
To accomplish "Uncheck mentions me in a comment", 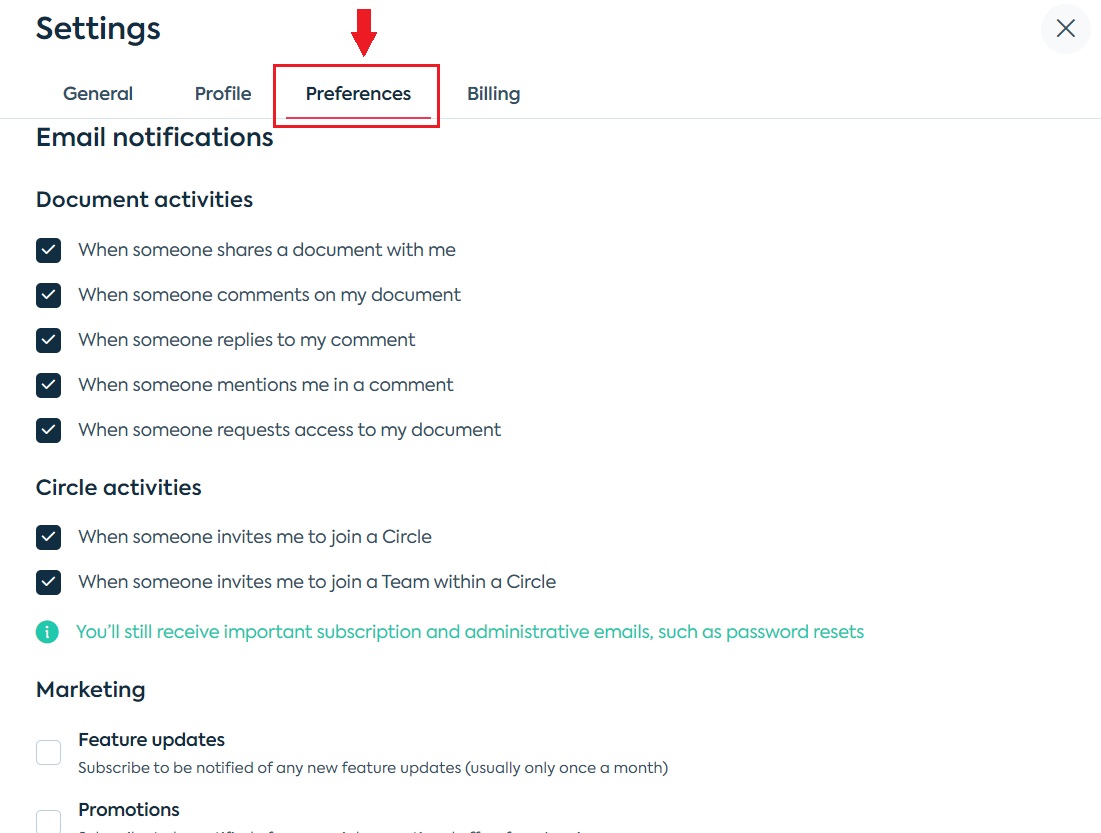I will (48, 385).
